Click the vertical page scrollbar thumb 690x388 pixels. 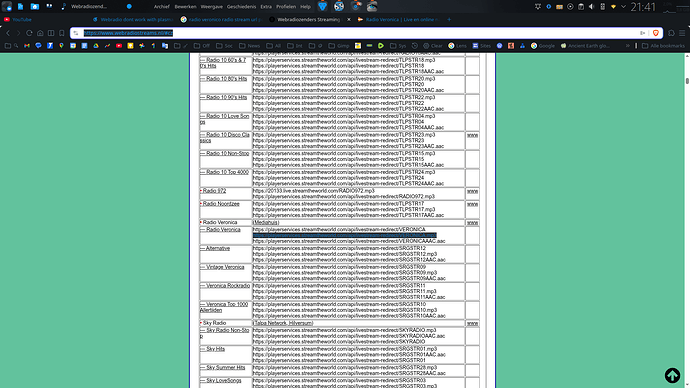pyautogui.click(x=687, y=81)
